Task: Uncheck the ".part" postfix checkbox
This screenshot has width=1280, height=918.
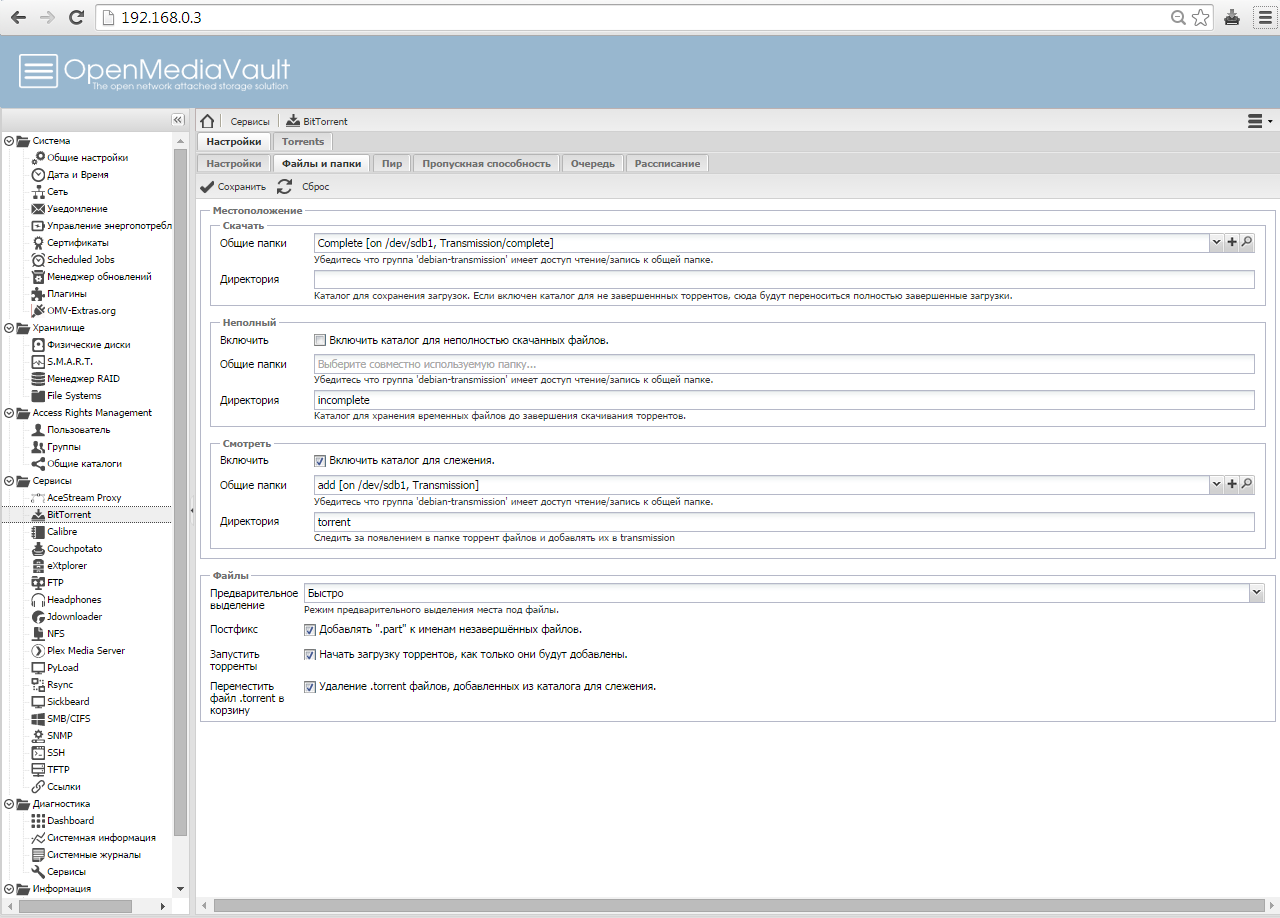Action: [x=310, y=630]
